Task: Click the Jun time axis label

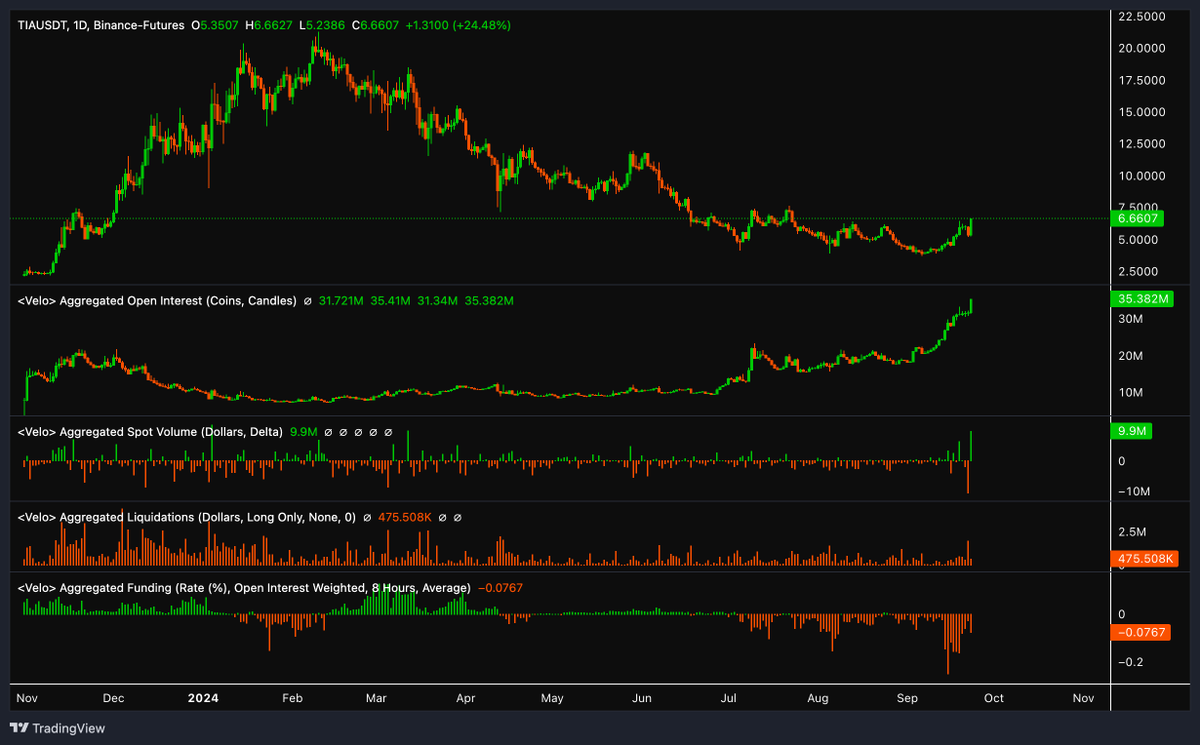Action: [x=642, y=697]
